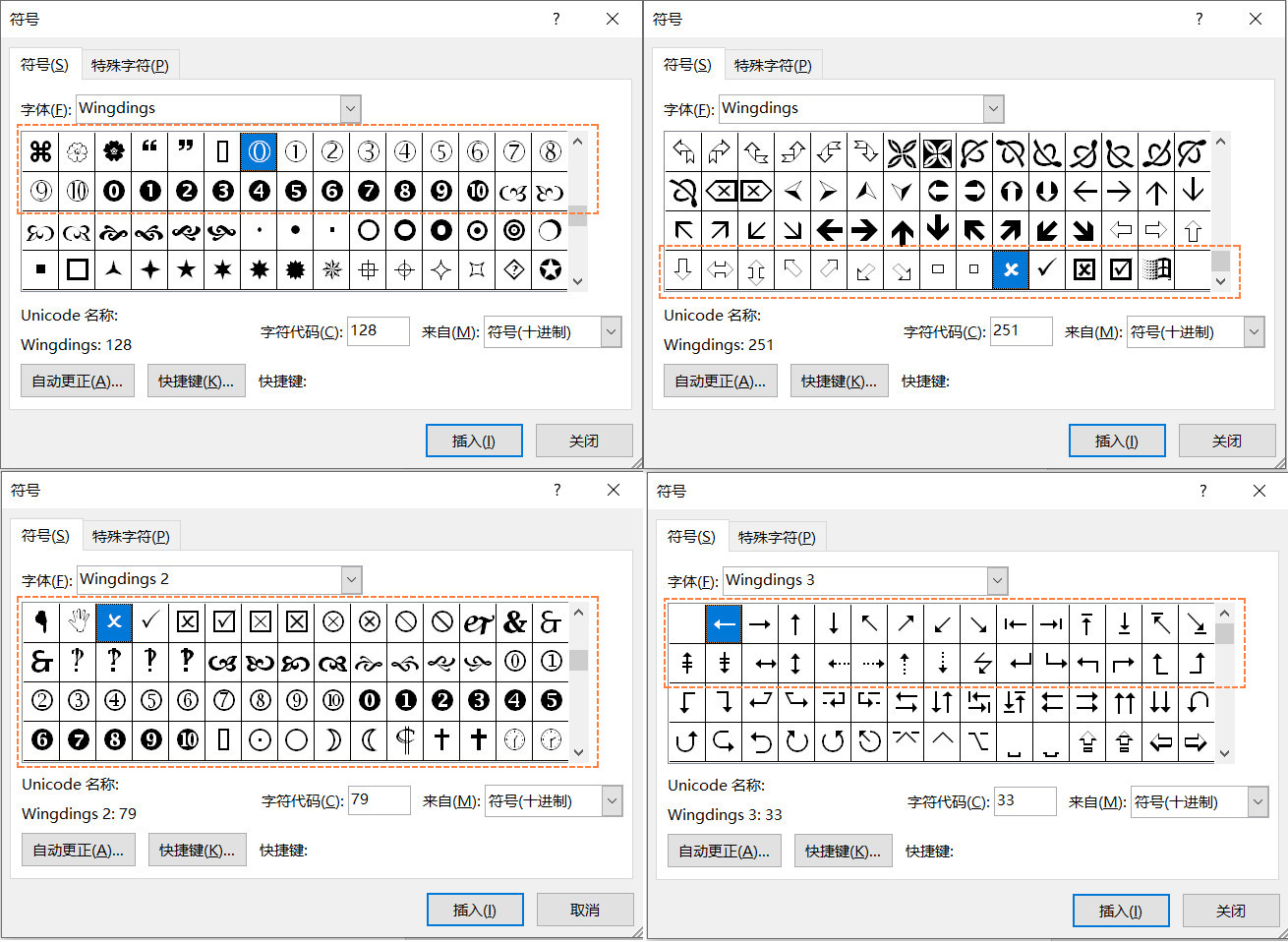1288x942 pixels.
Task: Open 来自 dropdown in Wingdings 251 dialog
Action: coord(1255,332)
